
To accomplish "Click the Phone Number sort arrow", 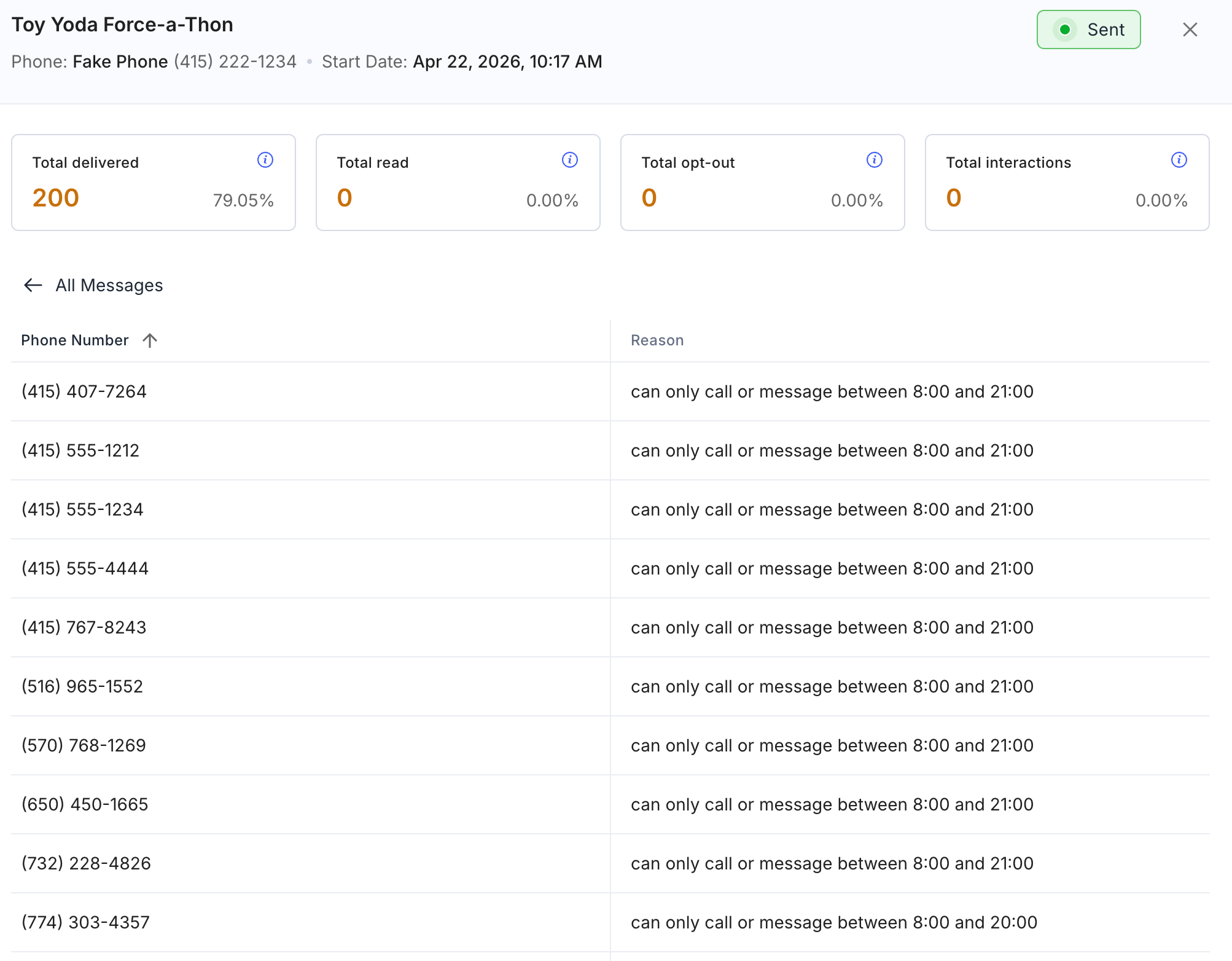I will pos(150,340).
